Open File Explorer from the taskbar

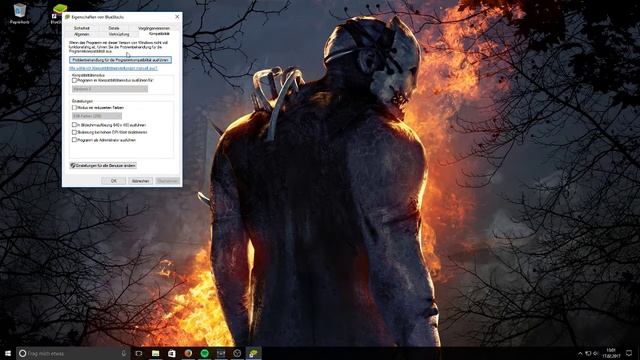point(156,353)
